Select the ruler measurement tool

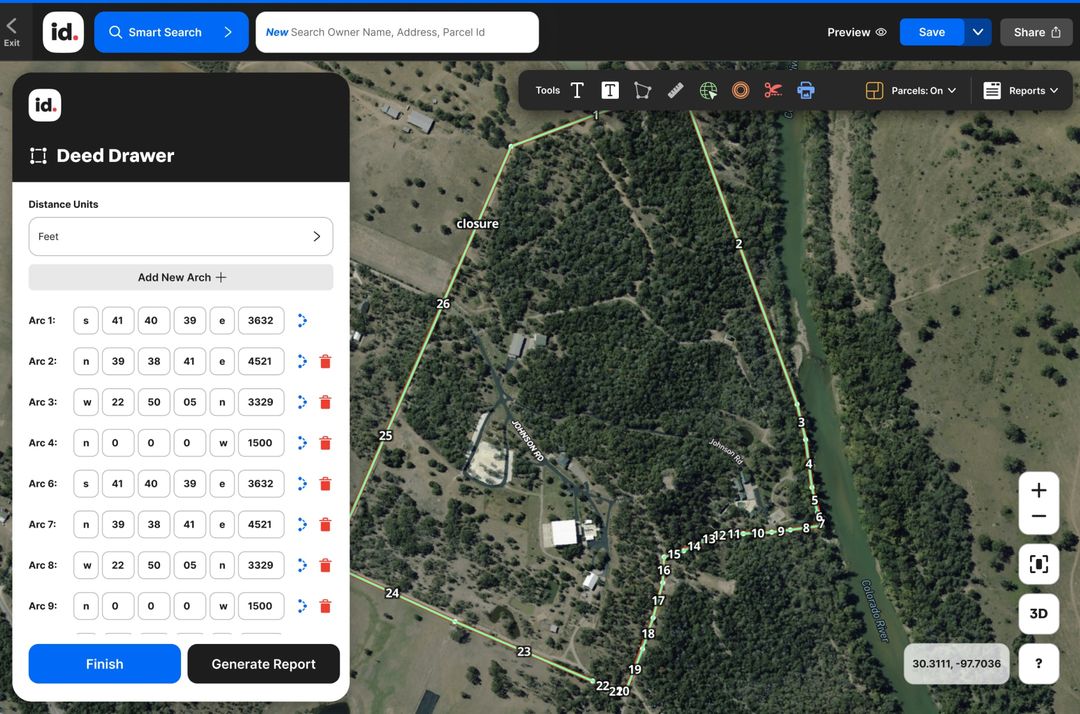click(675, 90)
